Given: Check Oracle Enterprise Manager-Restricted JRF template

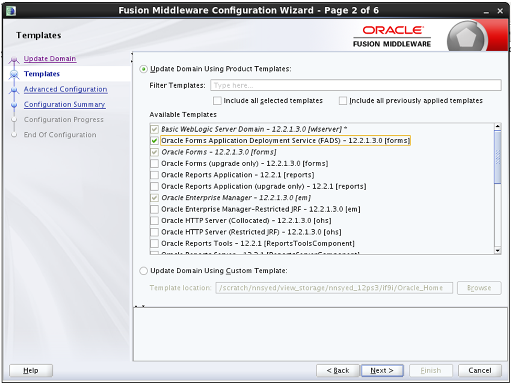Looking at the screenshot, I should [x=154, y=209].
